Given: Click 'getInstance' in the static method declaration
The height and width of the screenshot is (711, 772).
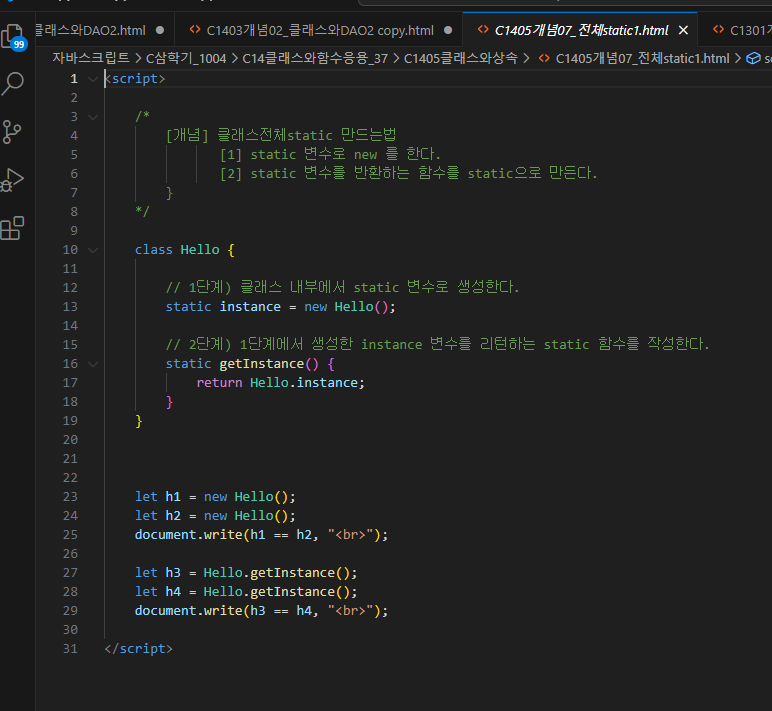Looking at the screenshot, I should tap(261, 364).
